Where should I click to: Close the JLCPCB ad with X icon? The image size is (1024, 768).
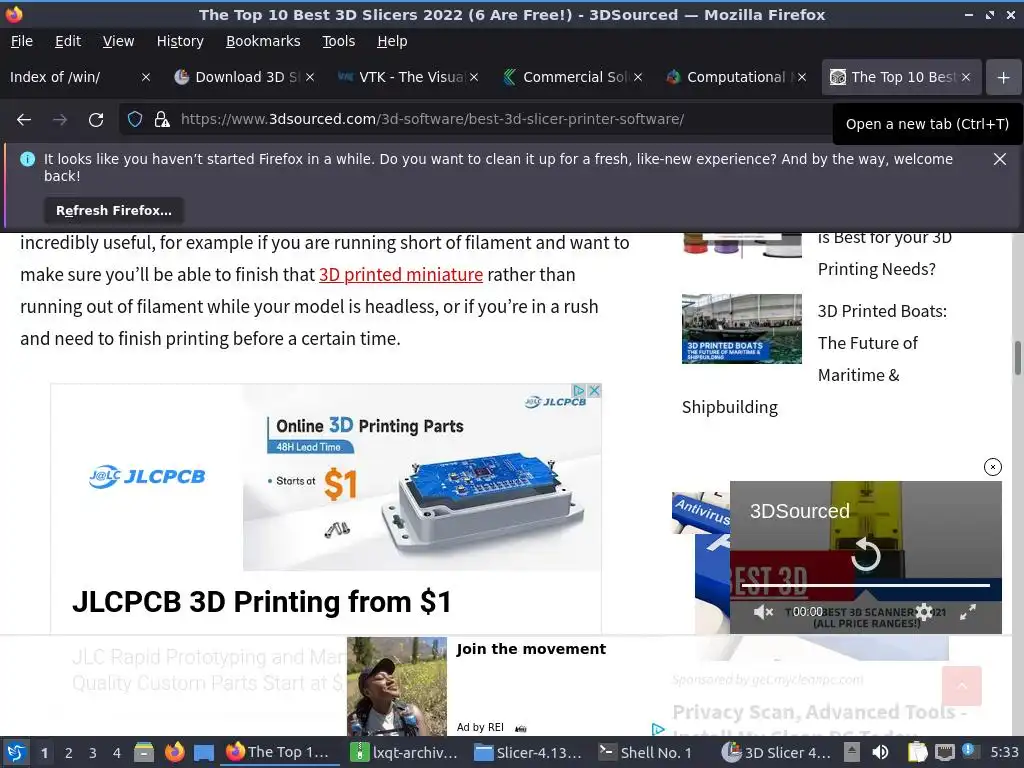[x=594, y=391]
